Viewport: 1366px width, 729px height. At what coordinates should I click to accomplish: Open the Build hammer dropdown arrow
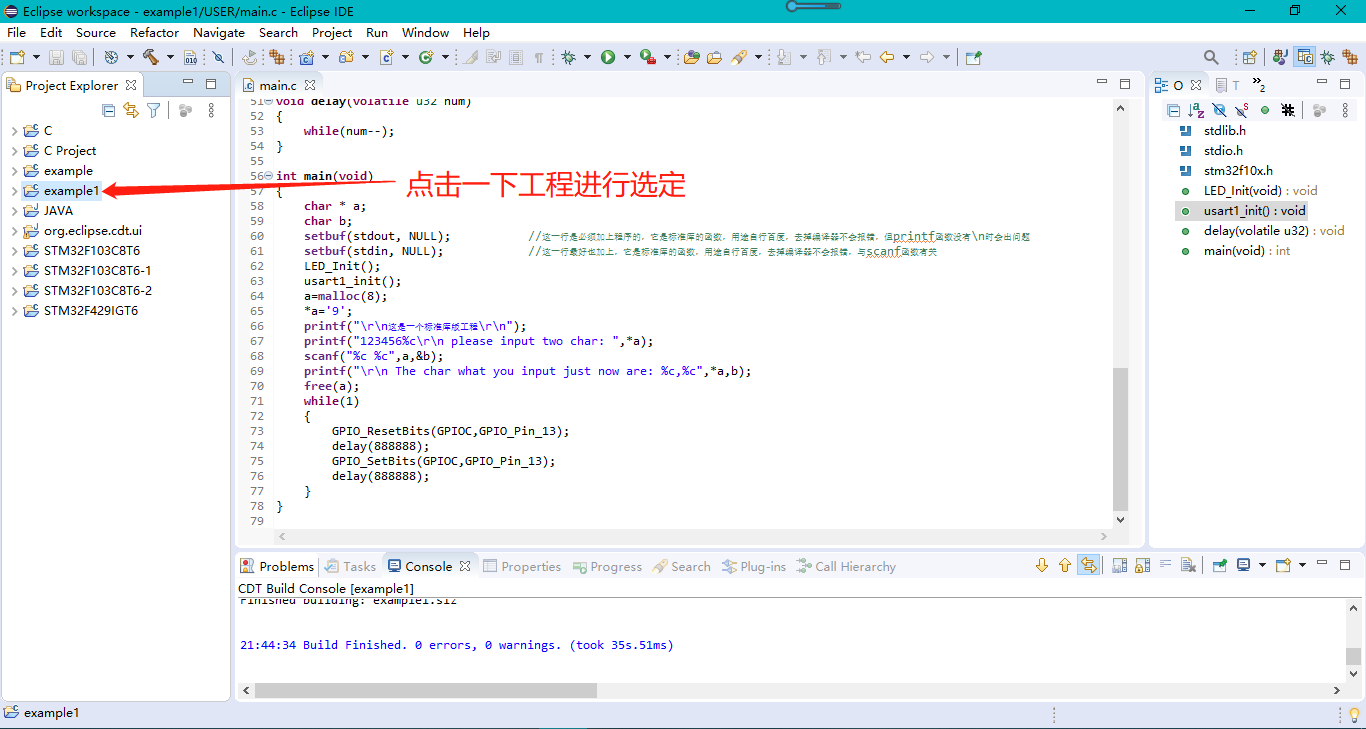(x=170, y=58)
